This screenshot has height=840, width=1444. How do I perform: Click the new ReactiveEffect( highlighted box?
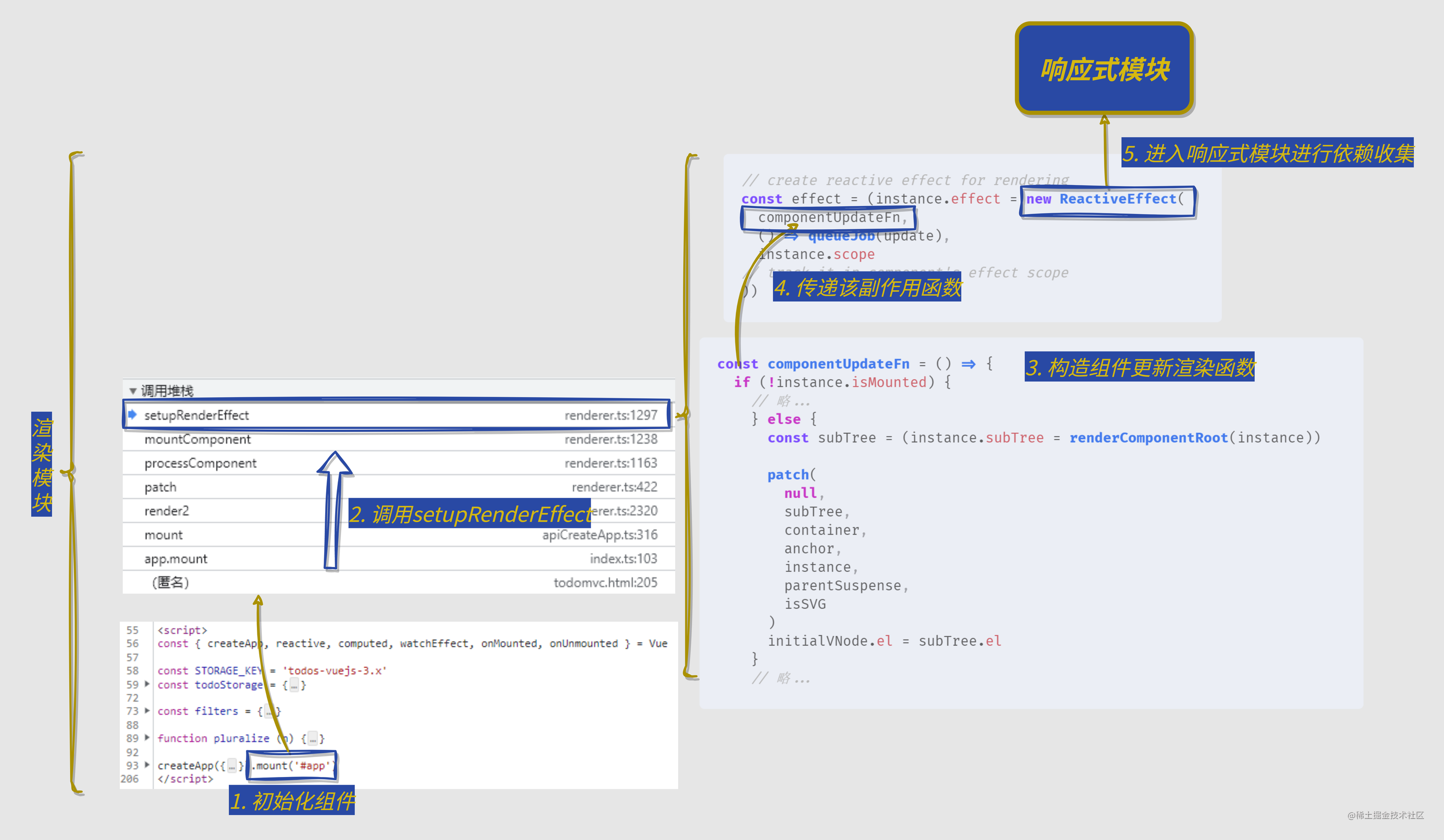[x=1106, y=199]
